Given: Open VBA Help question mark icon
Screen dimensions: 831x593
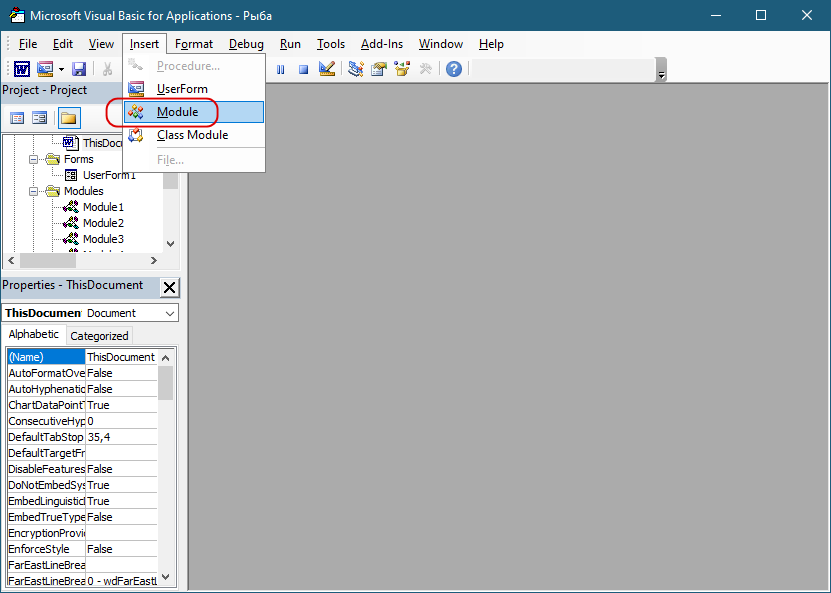Looking at the screenshot, I should [454, 69].
